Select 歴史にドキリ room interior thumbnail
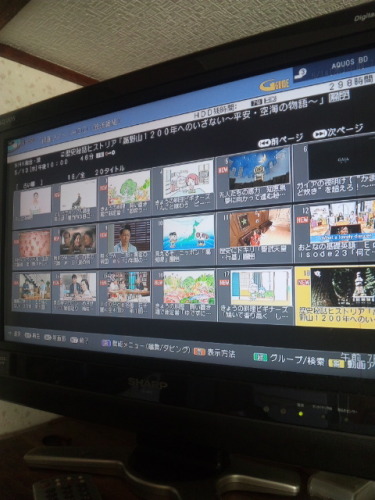 point(260,228)
